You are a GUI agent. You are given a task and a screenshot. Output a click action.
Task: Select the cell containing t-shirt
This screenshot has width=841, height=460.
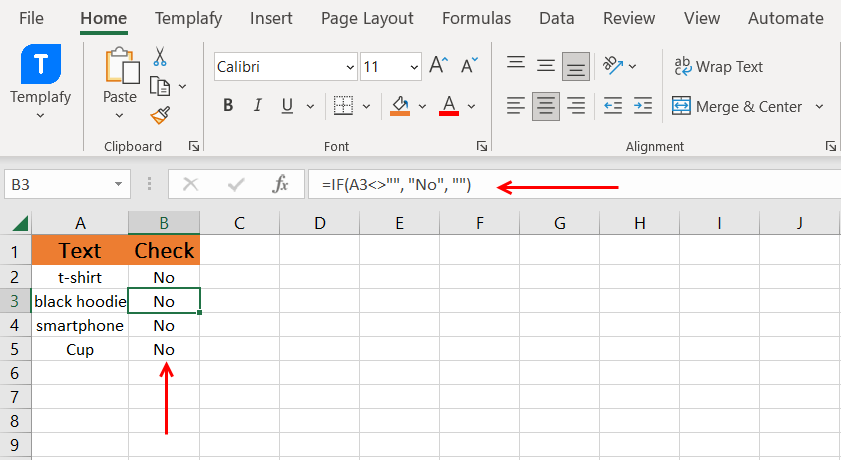point(80,277)
